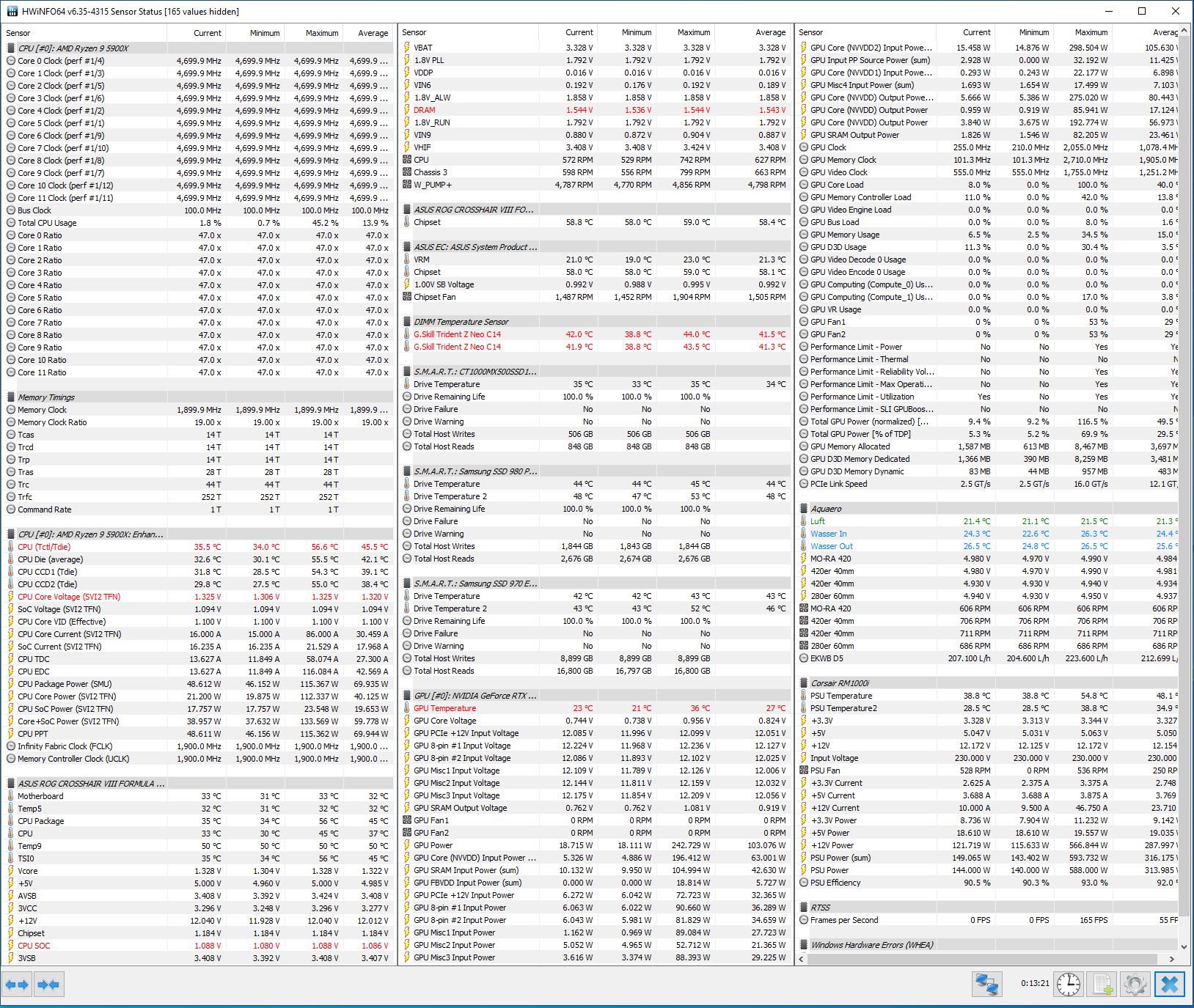Click the chip icon of CPU [#0]: AMD Ryzen 9 5900X header
Screen dimensions: 1194x1008
coord(11,48)
